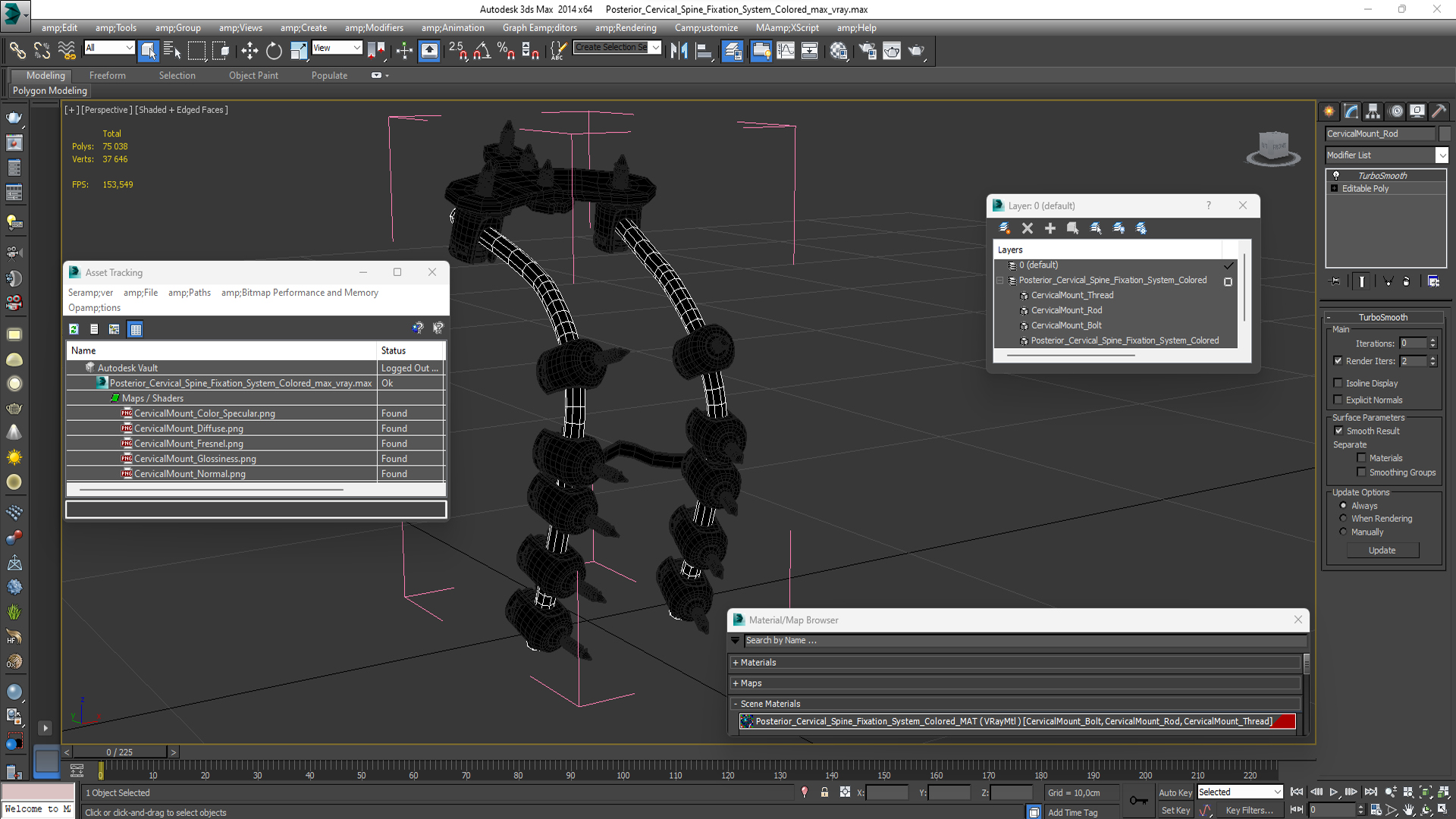Switch to the Object Paint ribbon tab
Viewport: 1456px width, 819px height.
coord(253,75)
